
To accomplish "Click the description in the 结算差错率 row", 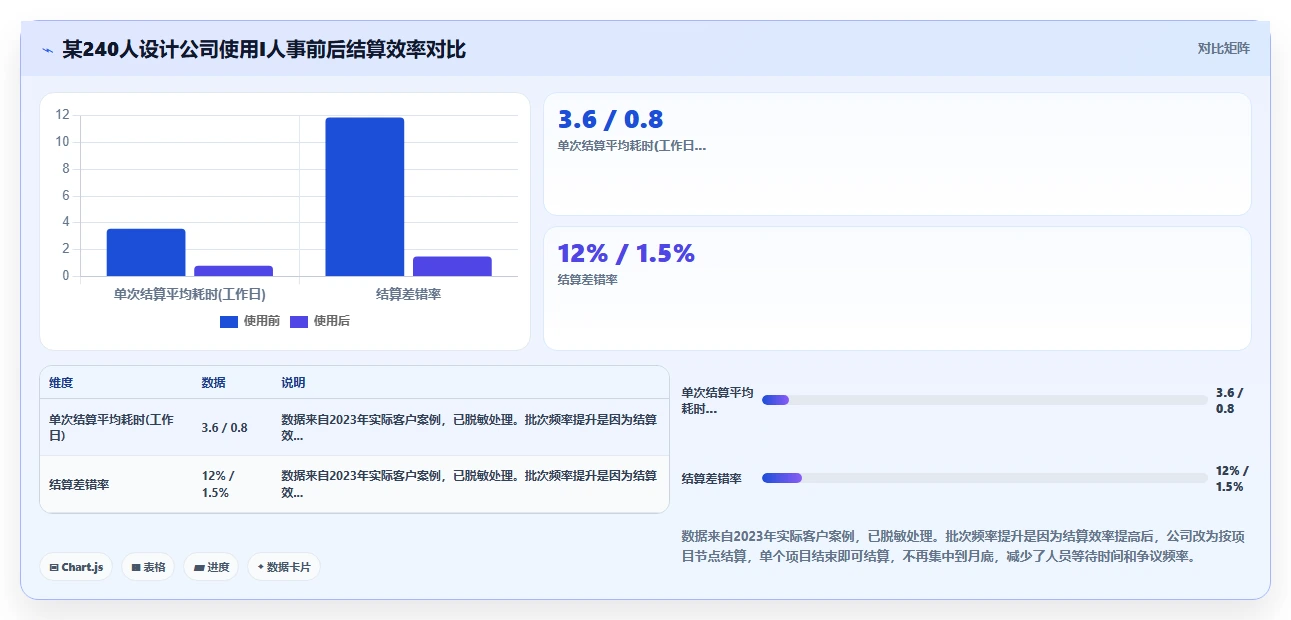I will click(x=469, y=484).
